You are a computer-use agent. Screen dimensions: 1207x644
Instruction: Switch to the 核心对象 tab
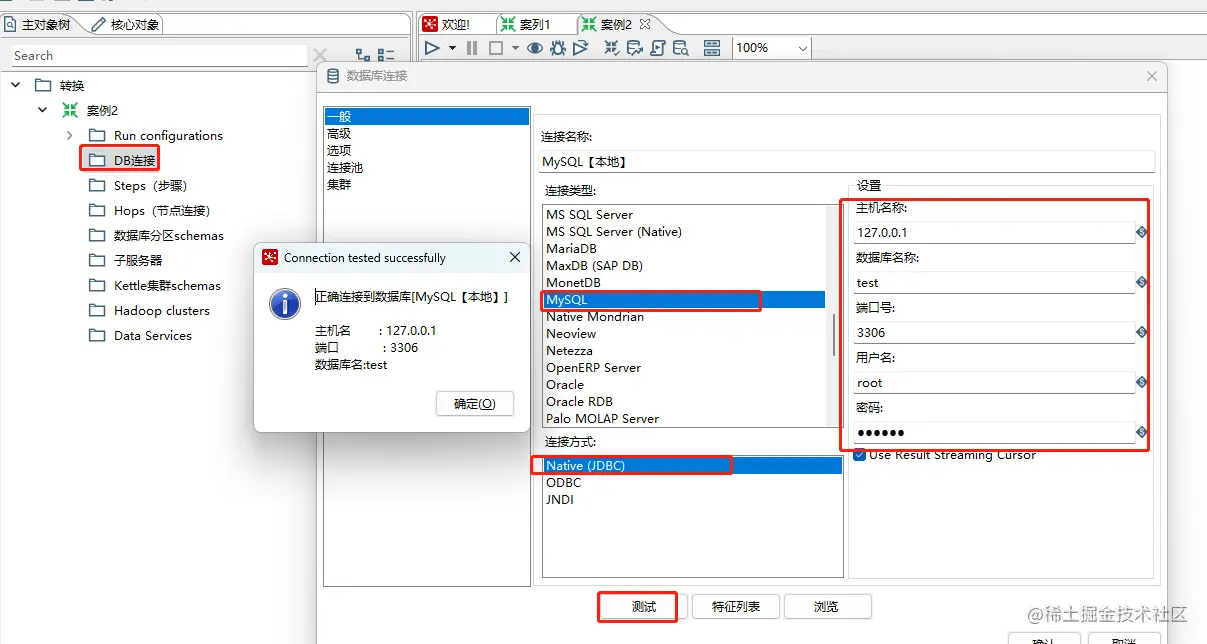[125, 24]
